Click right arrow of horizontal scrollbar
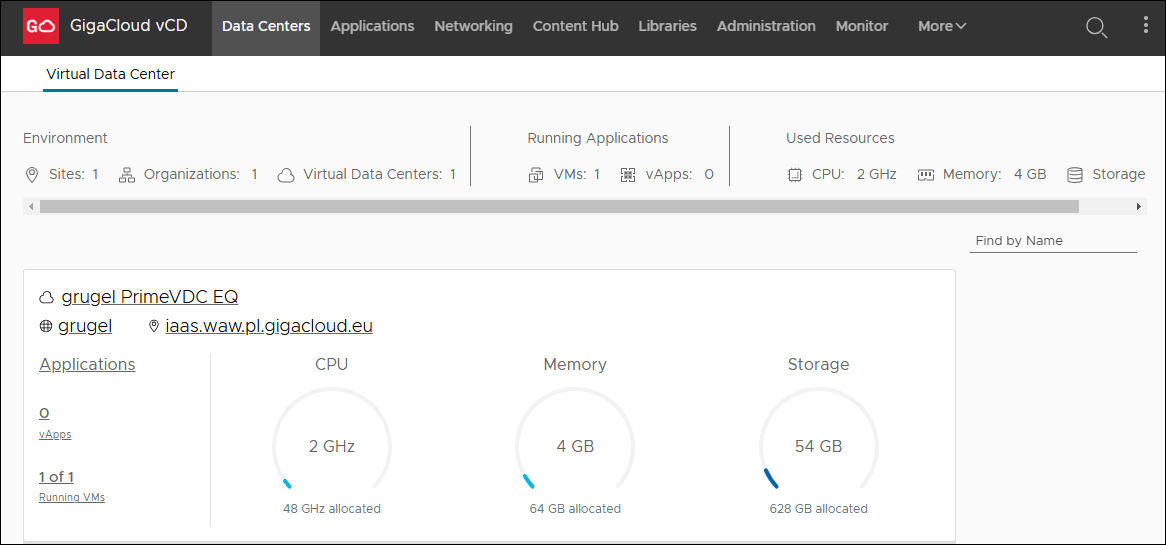This screenshot has width=1166, height=545. click(1139, 207)
